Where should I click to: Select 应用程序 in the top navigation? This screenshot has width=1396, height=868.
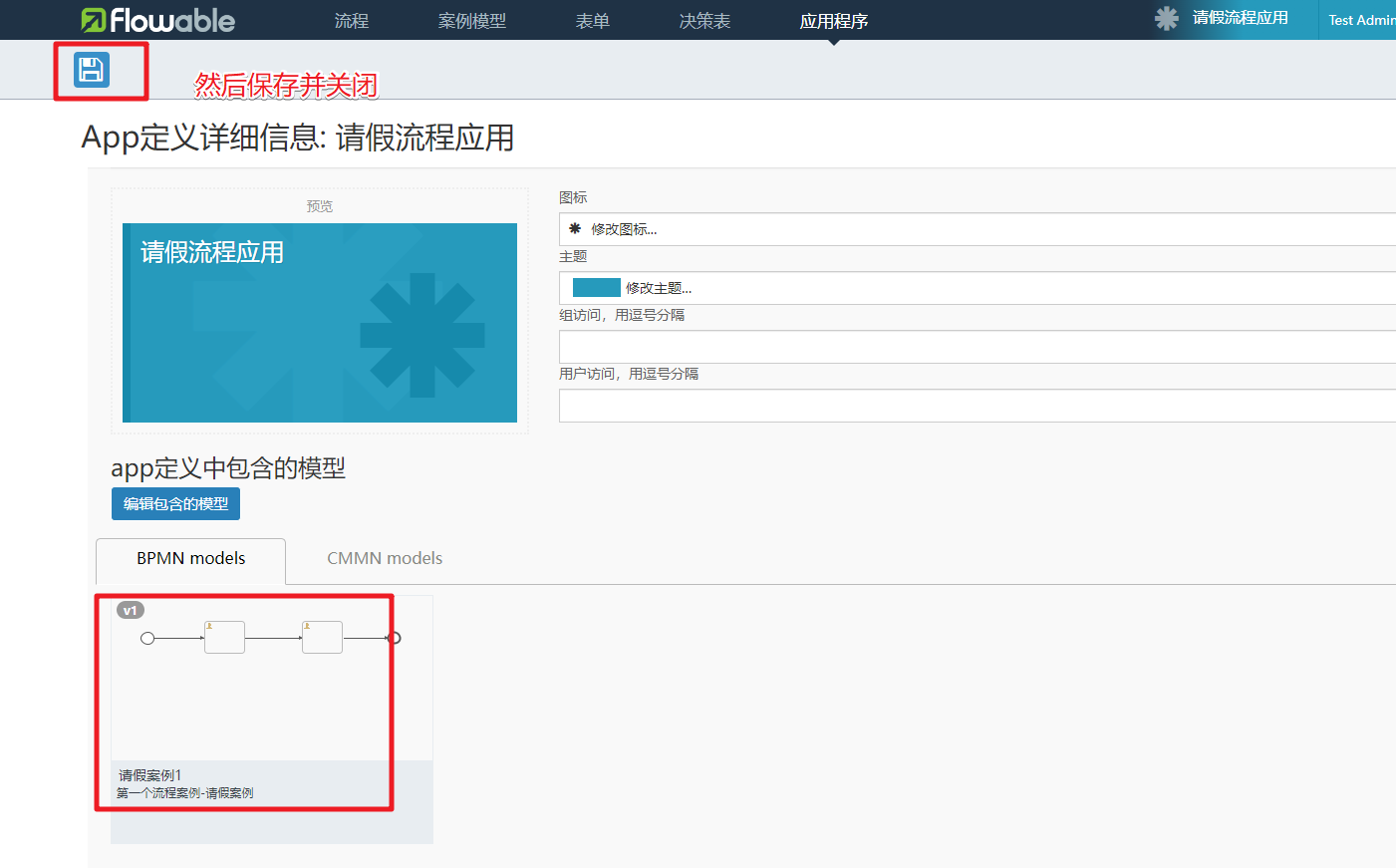[x=834, y=21]
